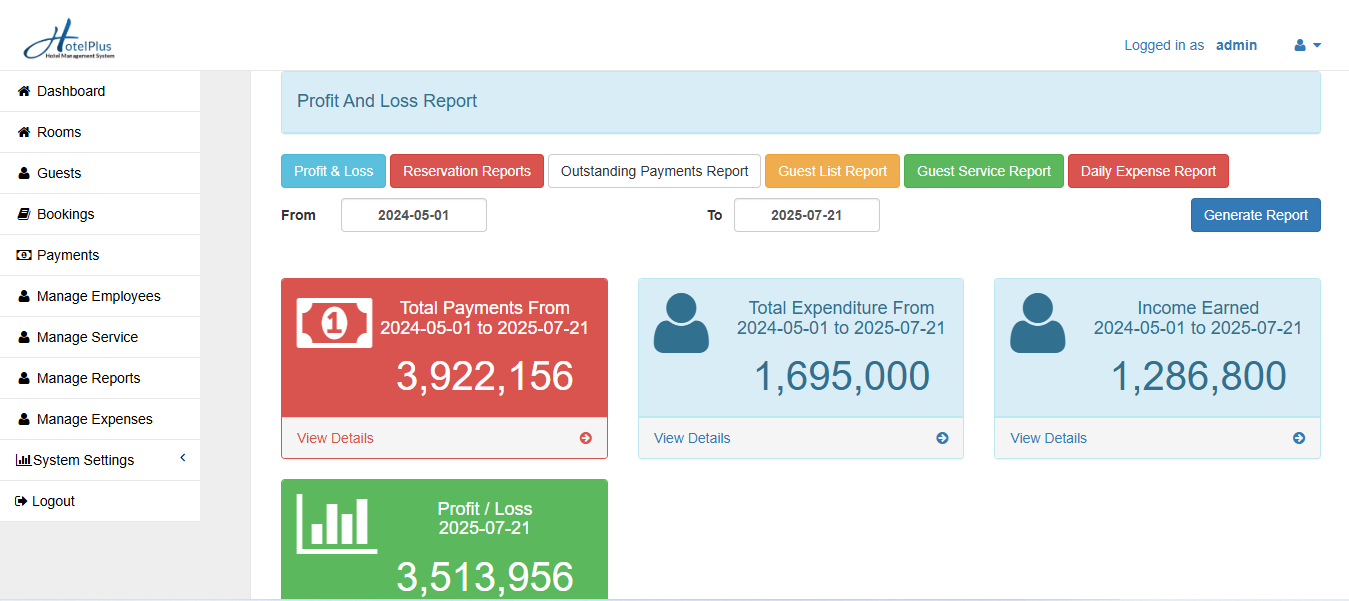
Task: Click the HotelPlus logo
Action: [69, 40]
